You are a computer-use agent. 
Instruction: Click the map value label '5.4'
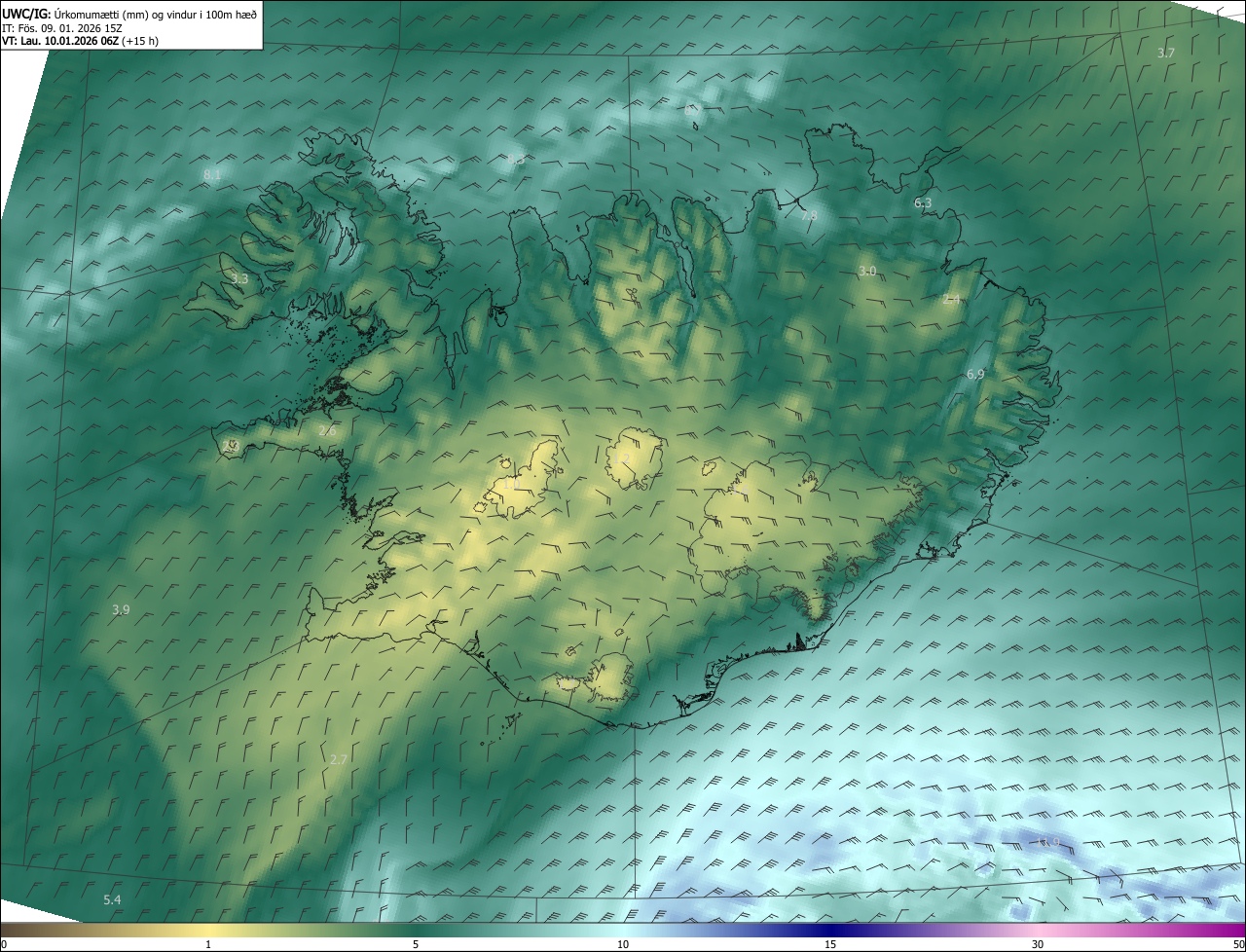(x=112, y=899)
